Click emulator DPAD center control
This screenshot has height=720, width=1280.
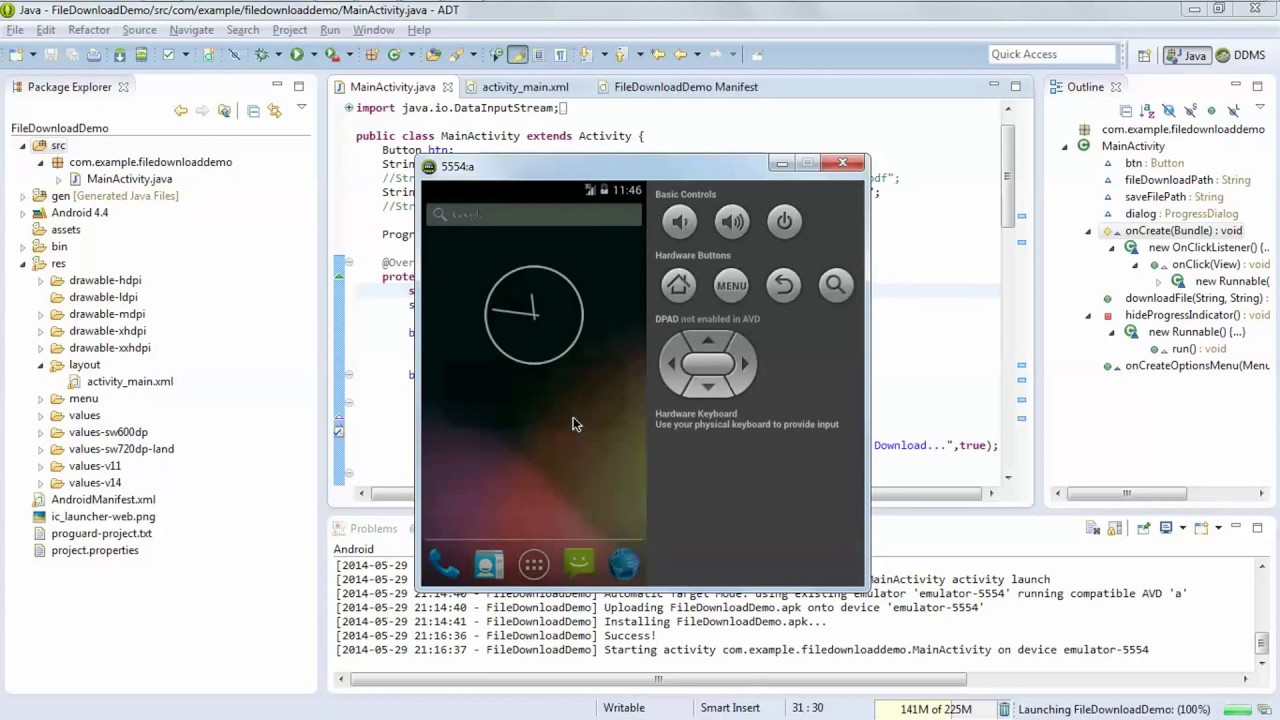708,364
